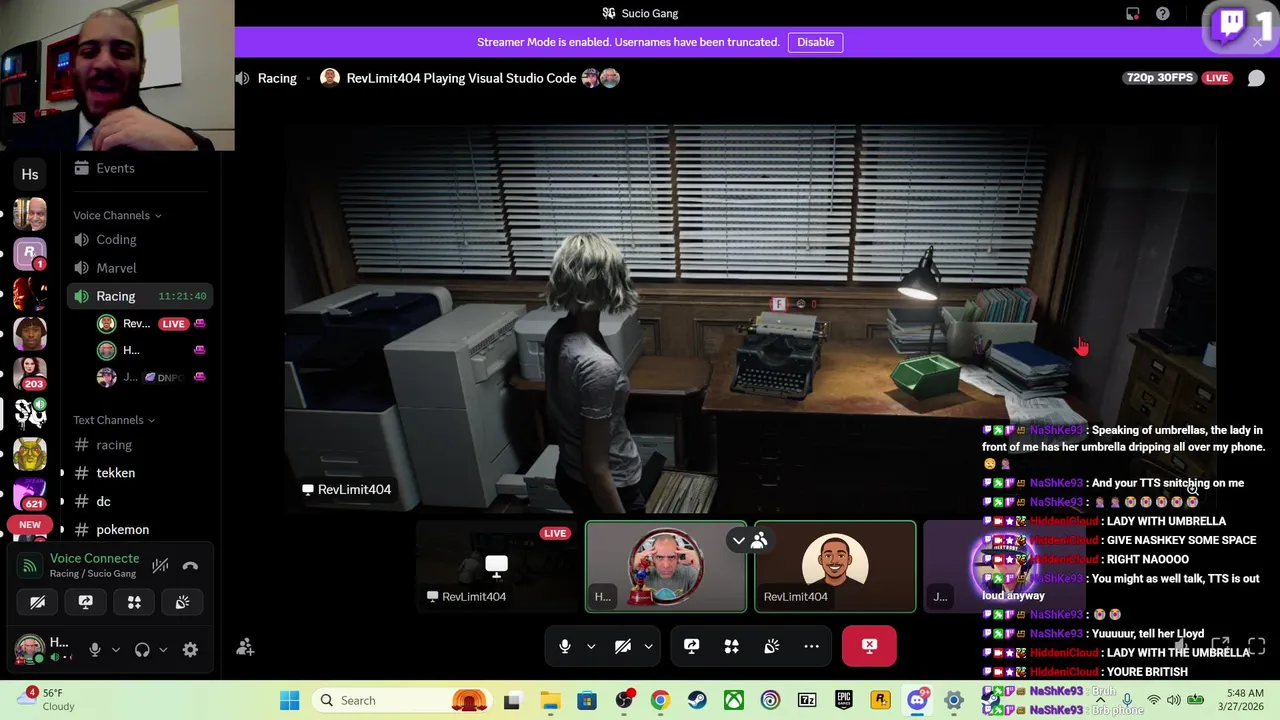1280x720 pixels.
Task: Open 7-Zip from the taskbar
Action: pos(807,700)
